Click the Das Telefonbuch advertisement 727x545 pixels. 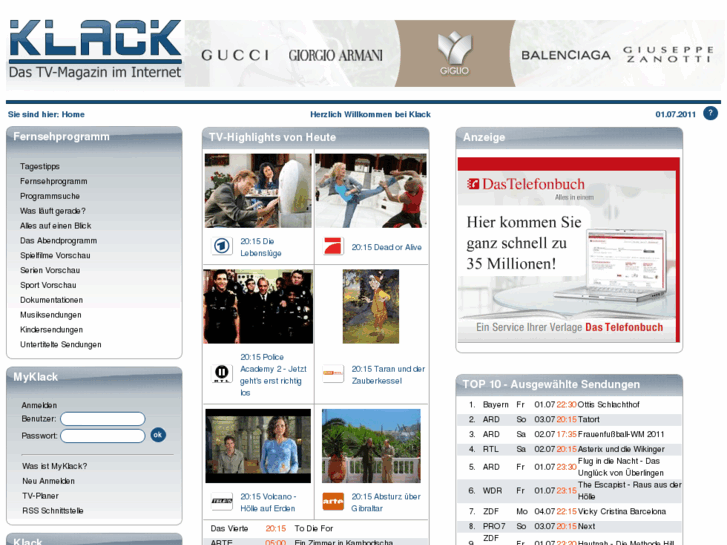click(569, 250)
